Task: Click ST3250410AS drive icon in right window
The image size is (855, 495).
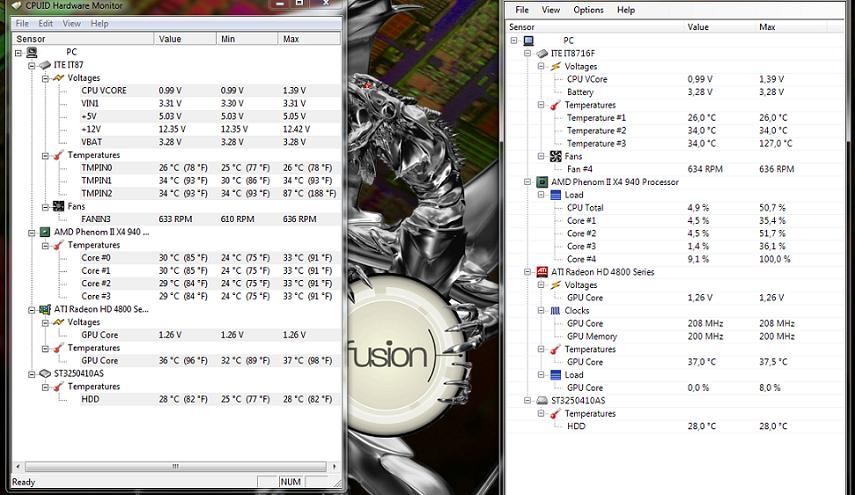Action: (542, 401)
